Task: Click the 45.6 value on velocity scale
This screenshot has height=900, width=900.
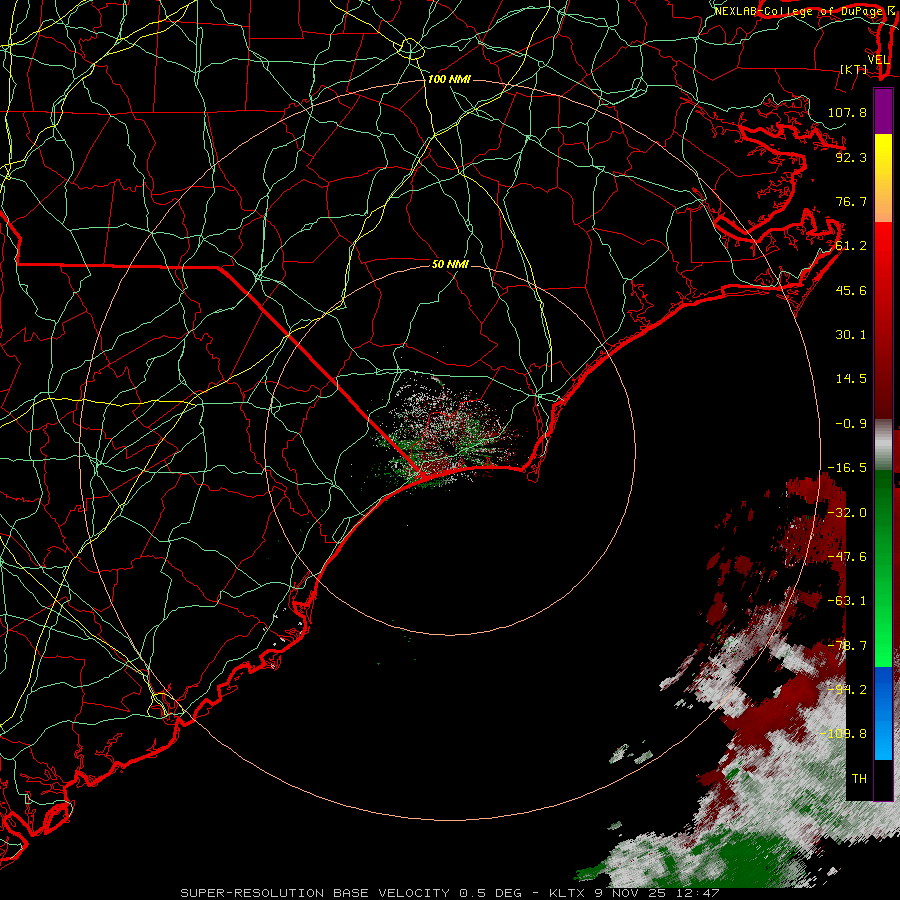Action: (851, 290)
